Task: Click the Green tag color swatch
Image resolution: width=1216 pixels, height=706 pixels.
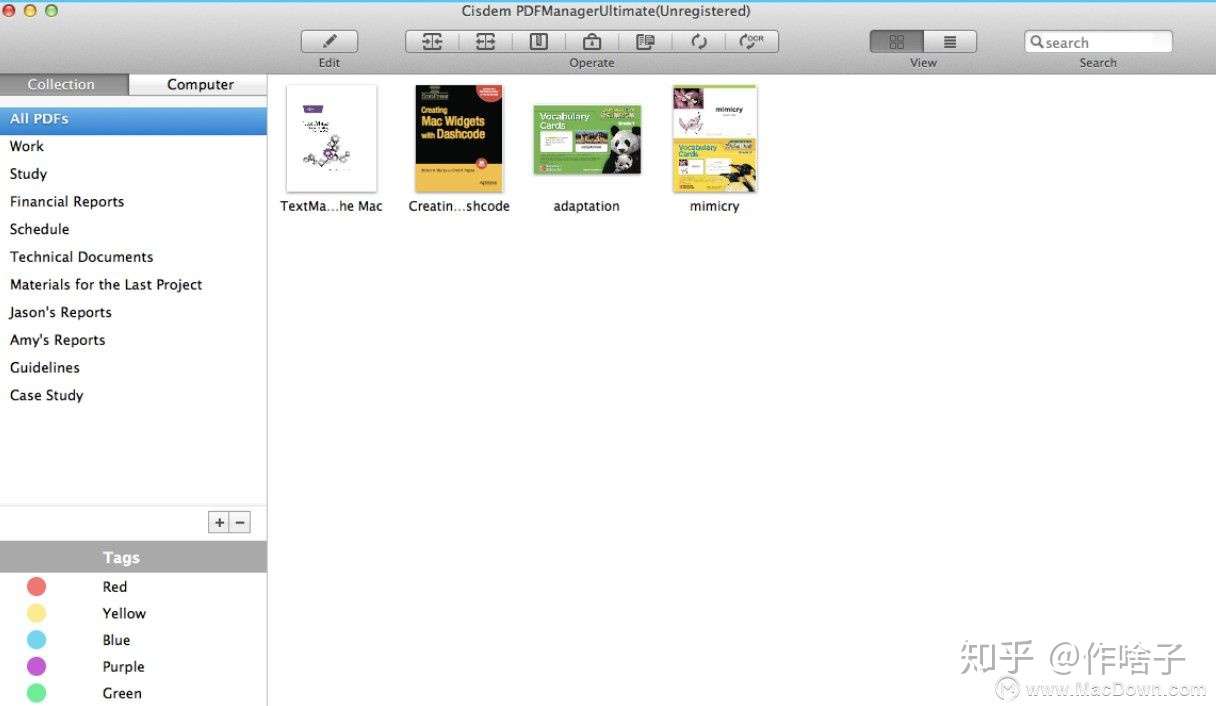Action: click(x=37, y=693)
